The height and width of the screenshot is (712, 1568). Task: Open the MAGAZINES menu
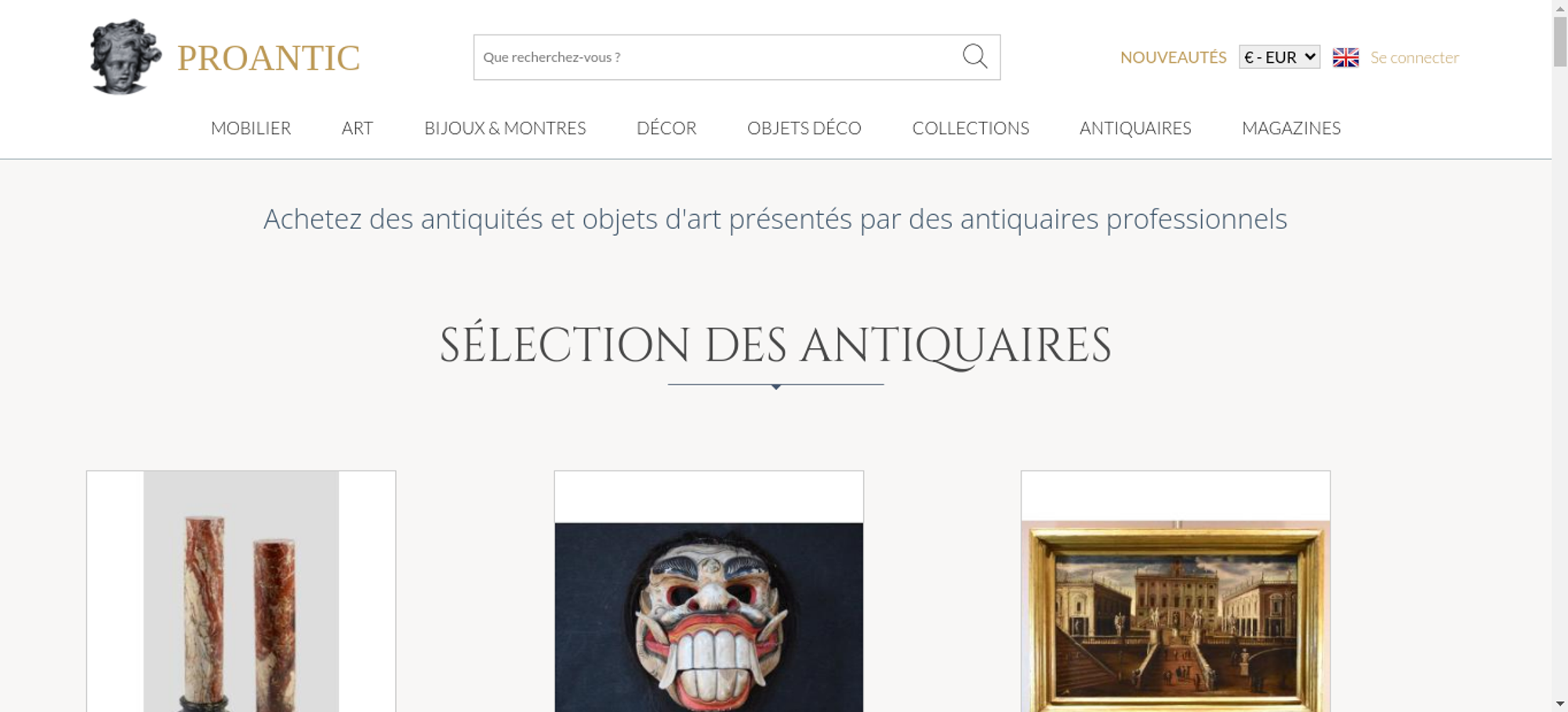pyautogui.click(x=1291, y=128)
